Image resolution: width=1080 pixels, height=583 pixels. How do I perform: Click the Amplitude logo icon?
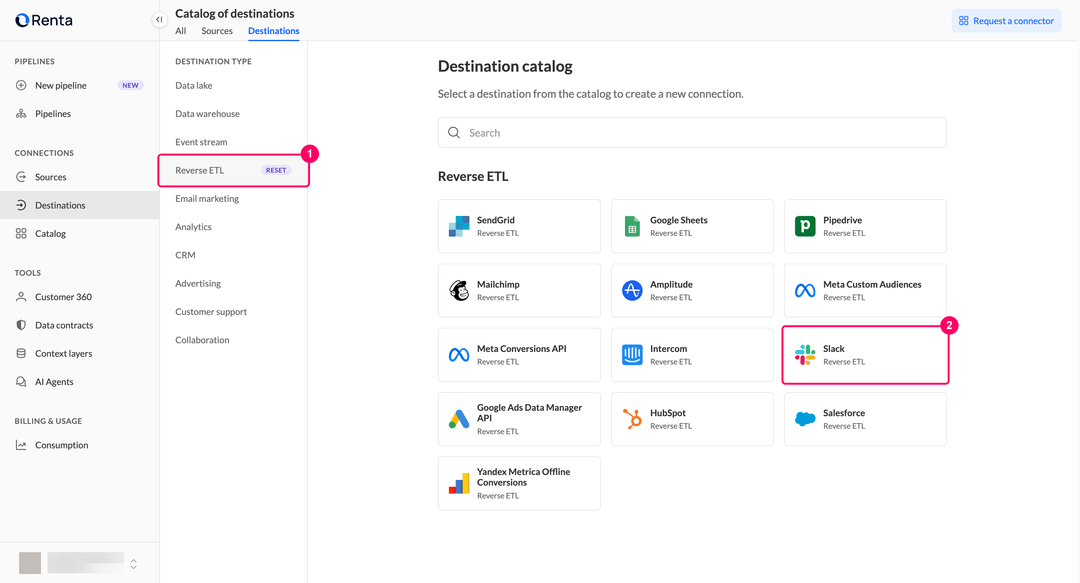[632, 290]
